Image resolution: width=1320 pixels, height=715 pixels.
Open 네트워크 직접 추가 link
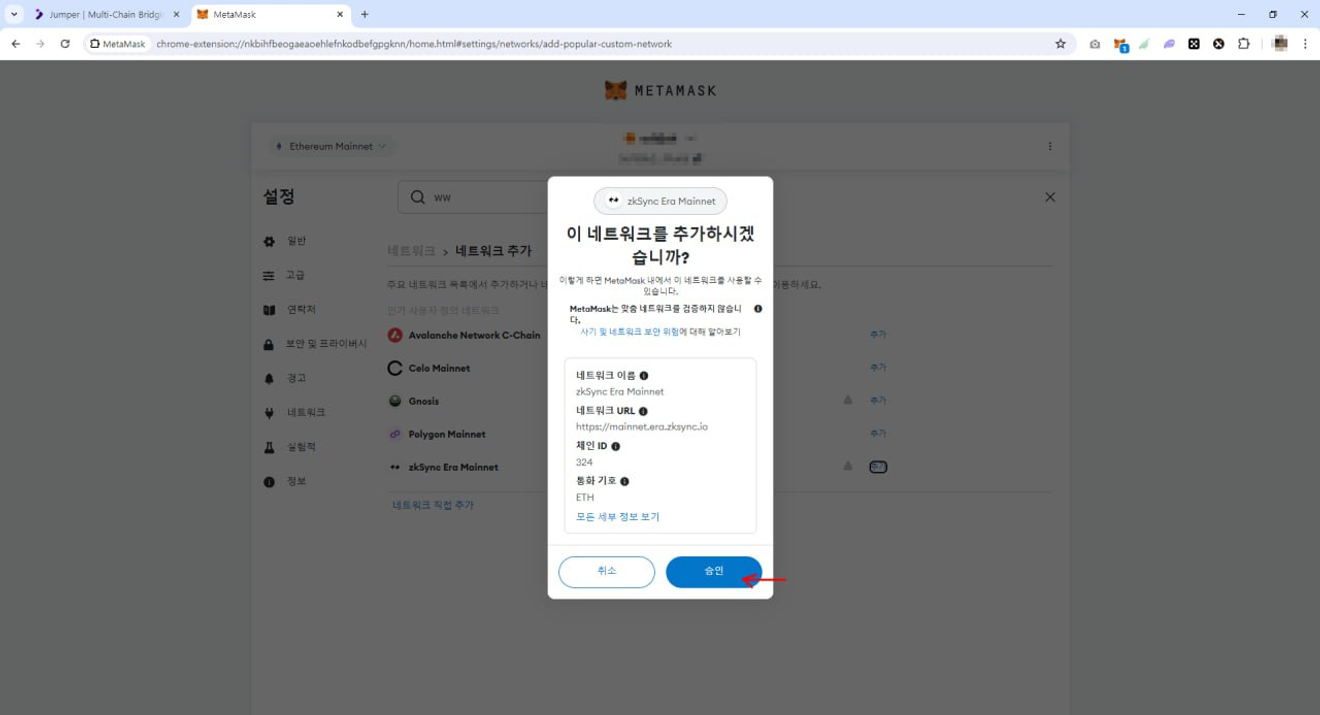pos(433,505)
